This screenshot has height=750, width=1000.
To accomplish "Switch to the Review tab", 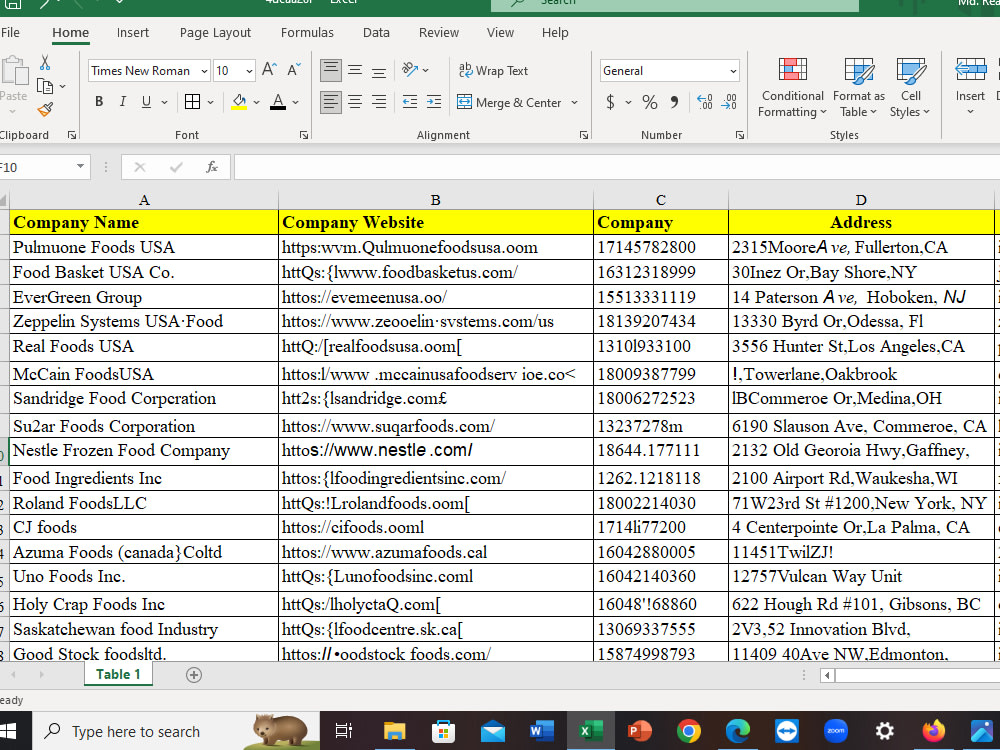I will (439, 33).
